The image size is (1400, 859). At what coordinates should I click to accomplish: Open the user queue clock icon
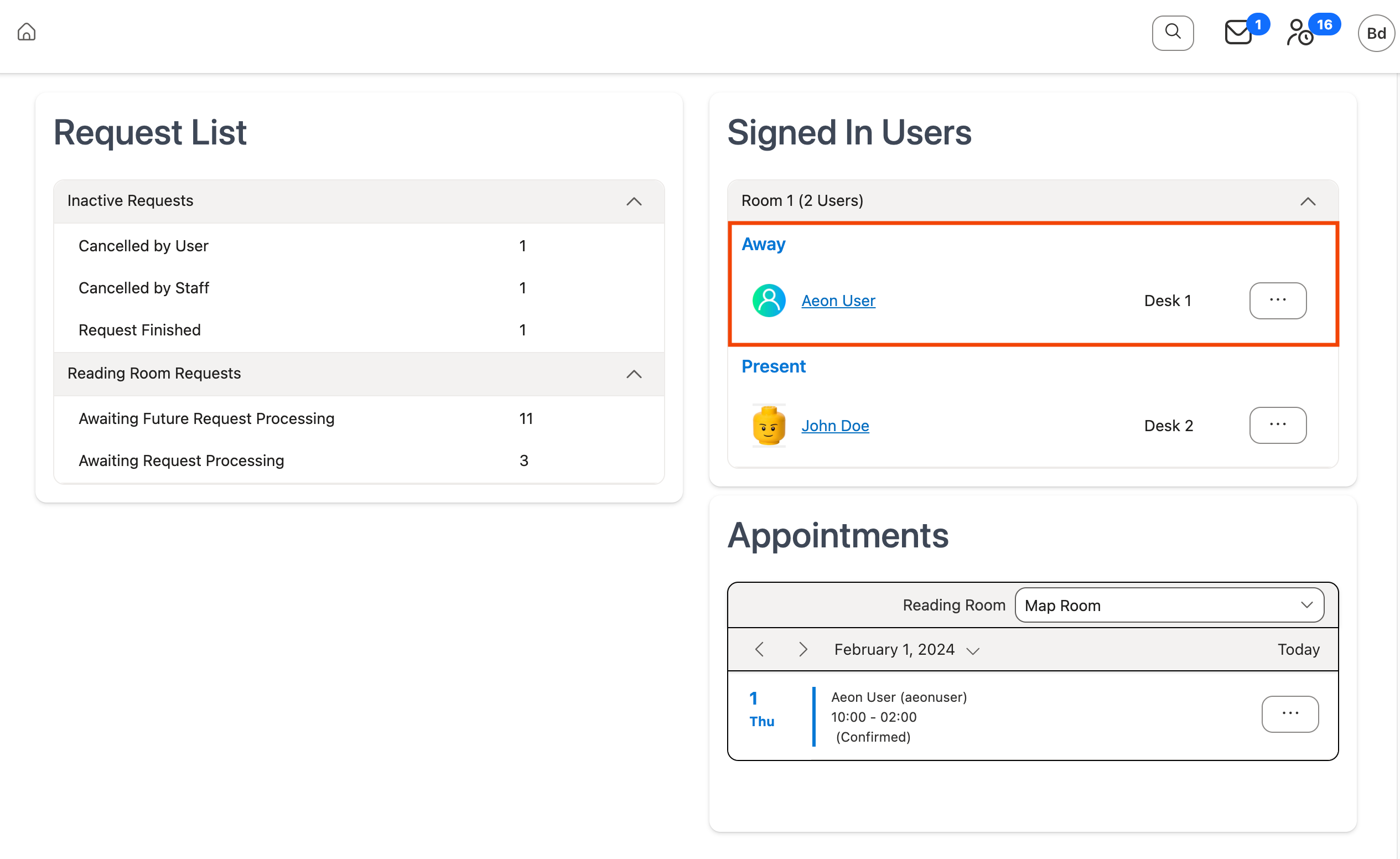(x=1299, y=33)
